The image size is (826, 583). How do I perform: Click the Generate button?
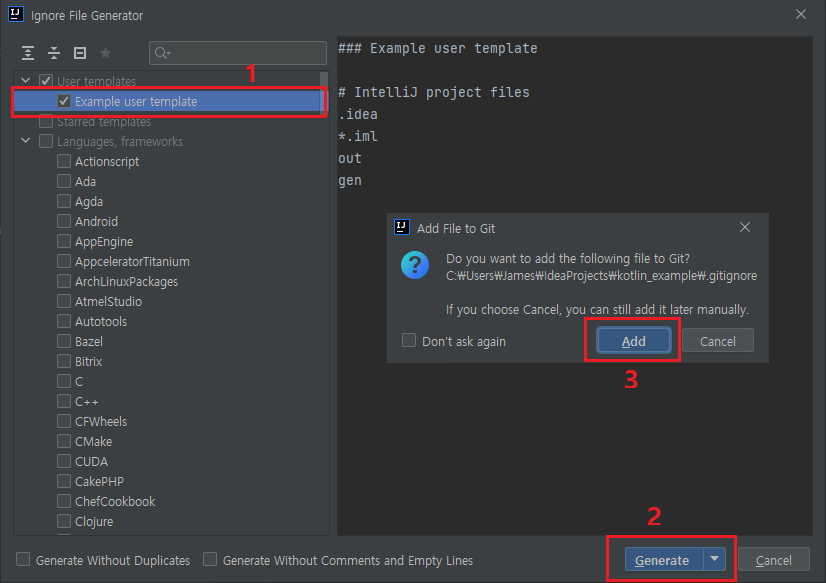[664, 559]
